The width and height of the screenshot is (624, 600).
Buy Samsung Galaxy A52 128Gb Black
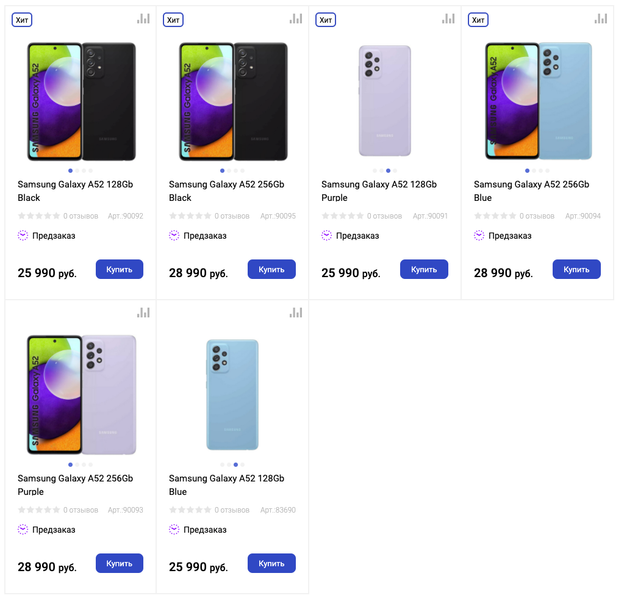119,269
